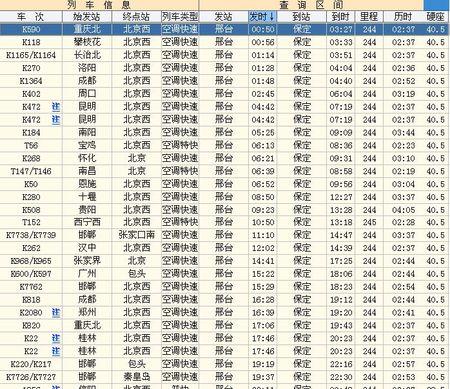Screen dimensions: 450x389
Task: Sort by the 车次 column header
Action: point(31,16)
